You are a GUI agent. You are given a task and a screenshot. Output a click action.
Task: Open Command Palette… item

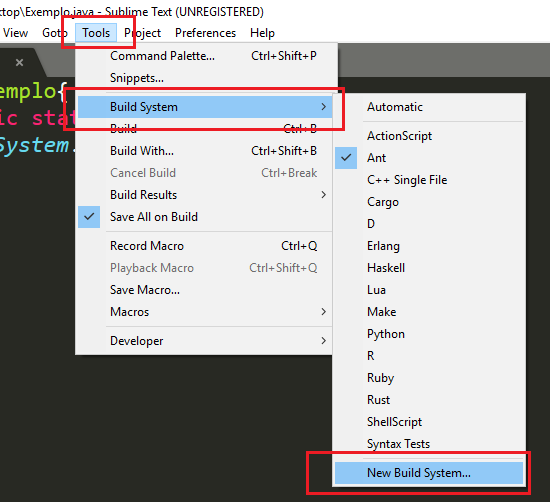pyautogui.click(x=205, y=56)
